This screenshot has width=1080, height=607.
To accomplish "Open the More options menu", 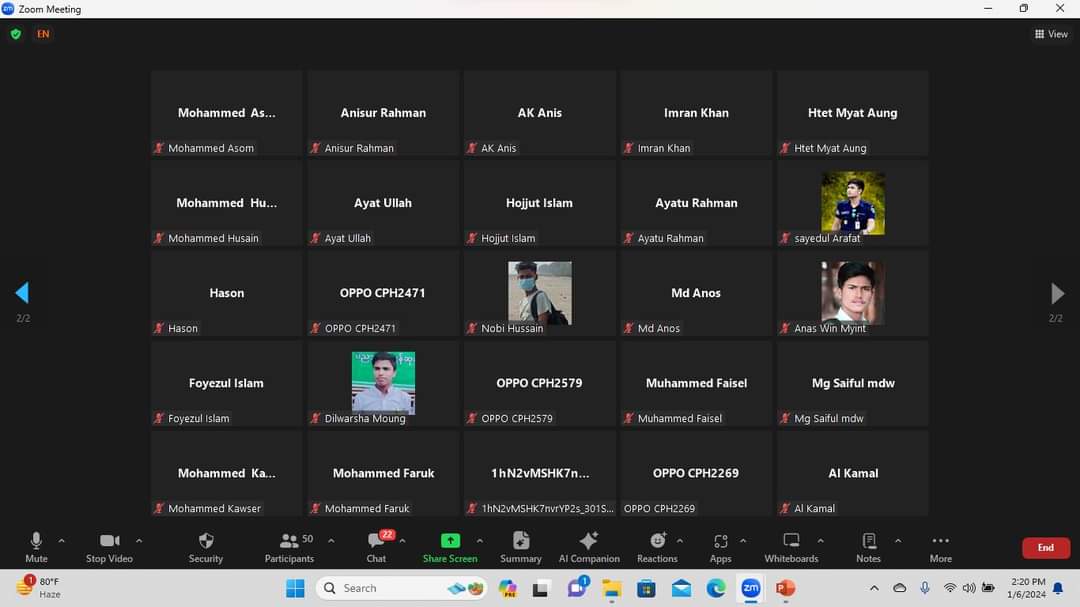I will point(941,548).
